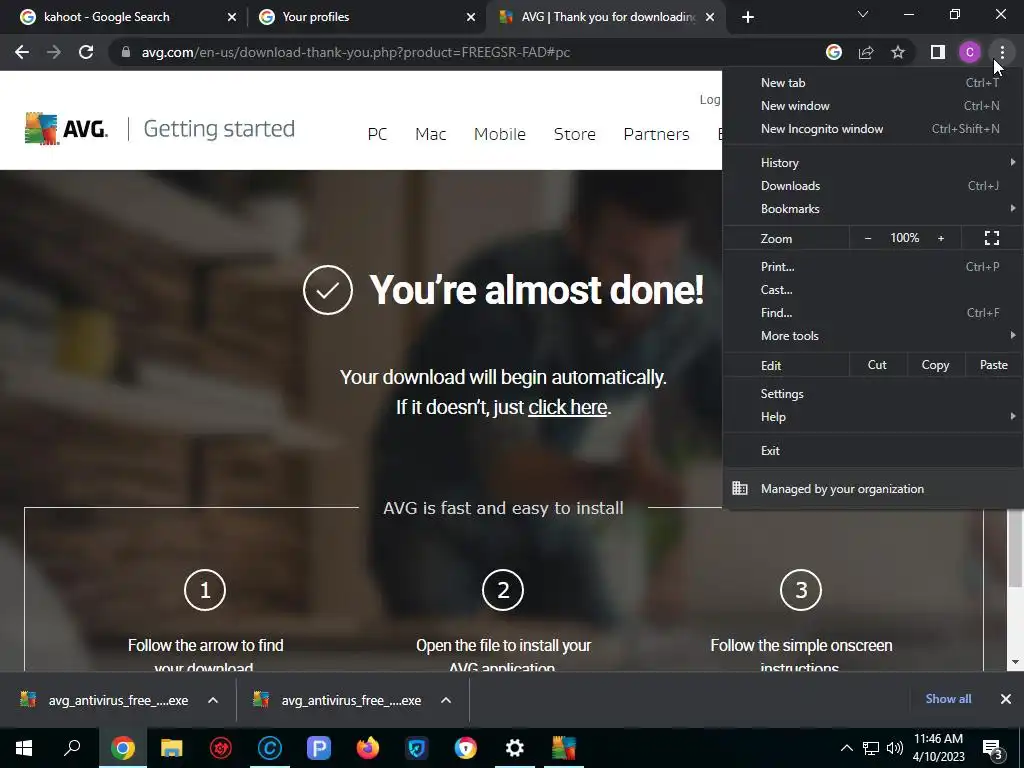The width and height of the screenshot is (1024, 768).
Task: Click the address bar URL
Action: [356, 52]
